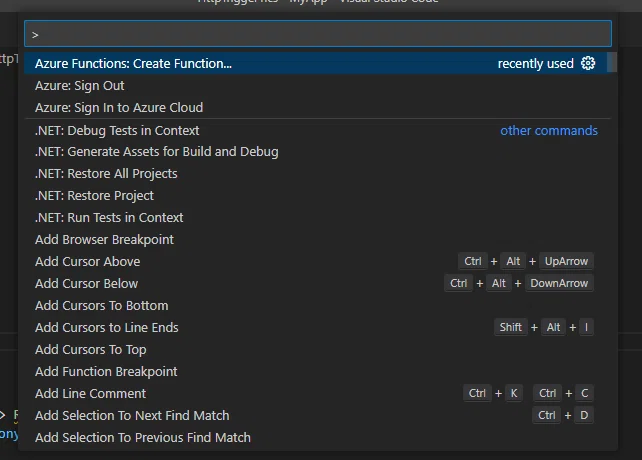This screenshot has height=460, width=642.
Task: Click the Shift key badge on Line Ends row
Action: pos(511,327)
